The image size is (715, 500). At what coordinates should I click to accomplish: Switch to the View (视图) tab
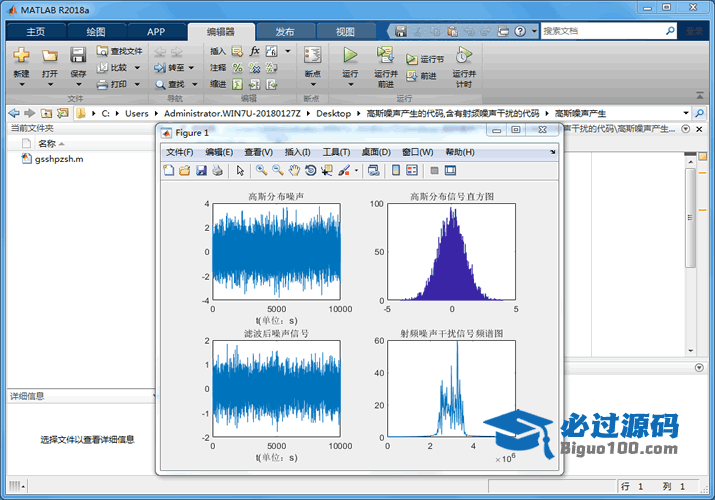pyautogui.click(x=345, y=32)
